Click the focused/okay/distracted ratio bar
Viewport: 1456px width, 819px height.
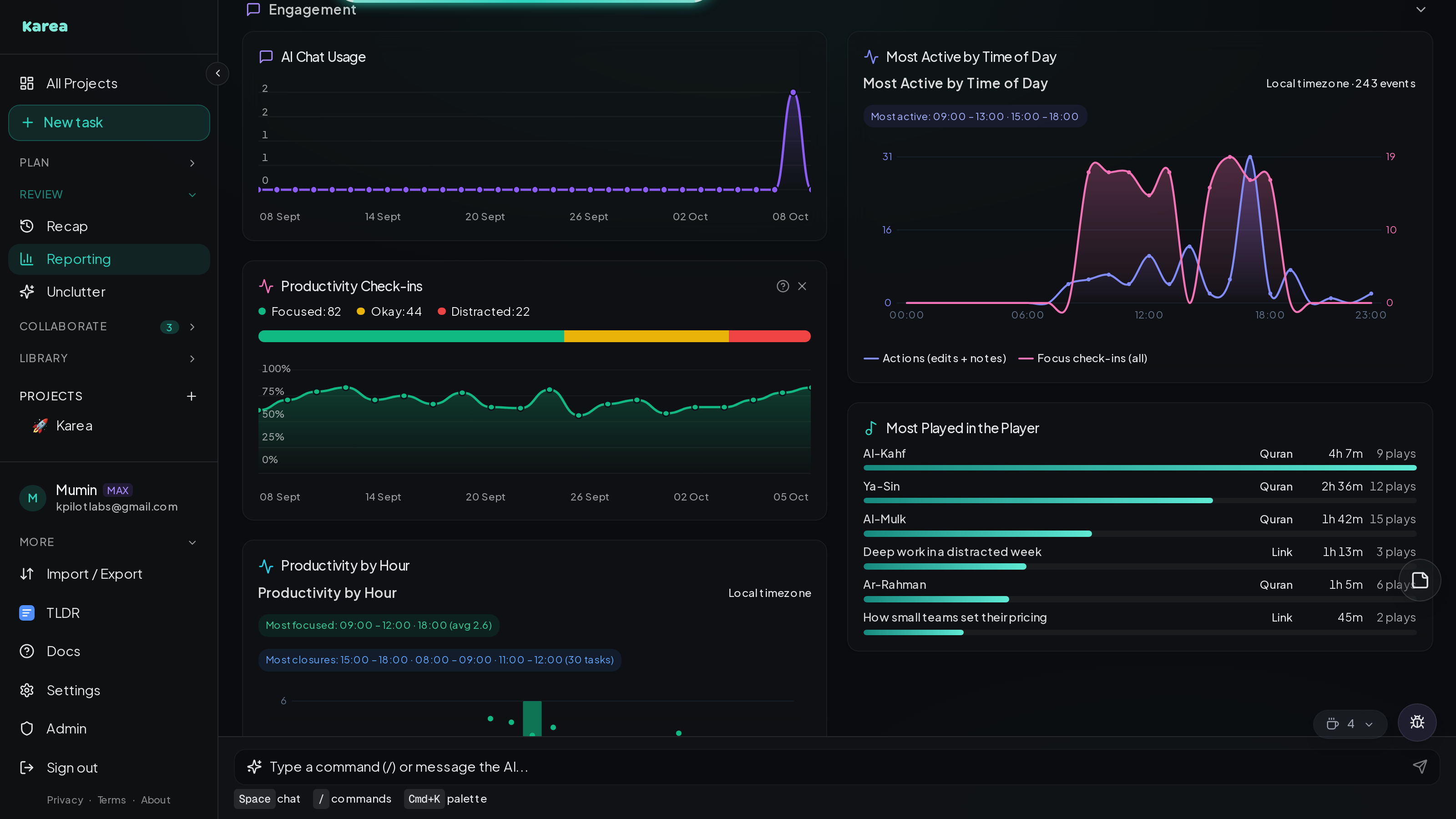534,336
